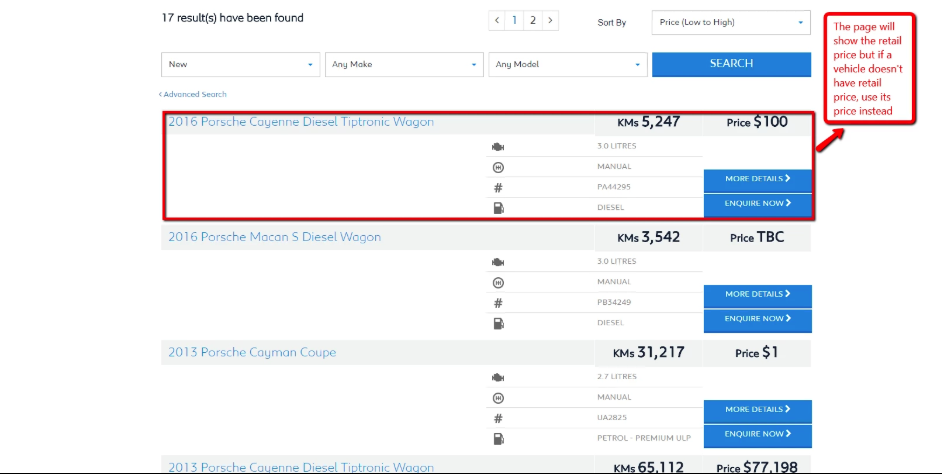The width and height of the screenshot is (942, 474).
Task: Click engine icon in Macan S listing
Action: pyautogui.click(x=498, y=262)
